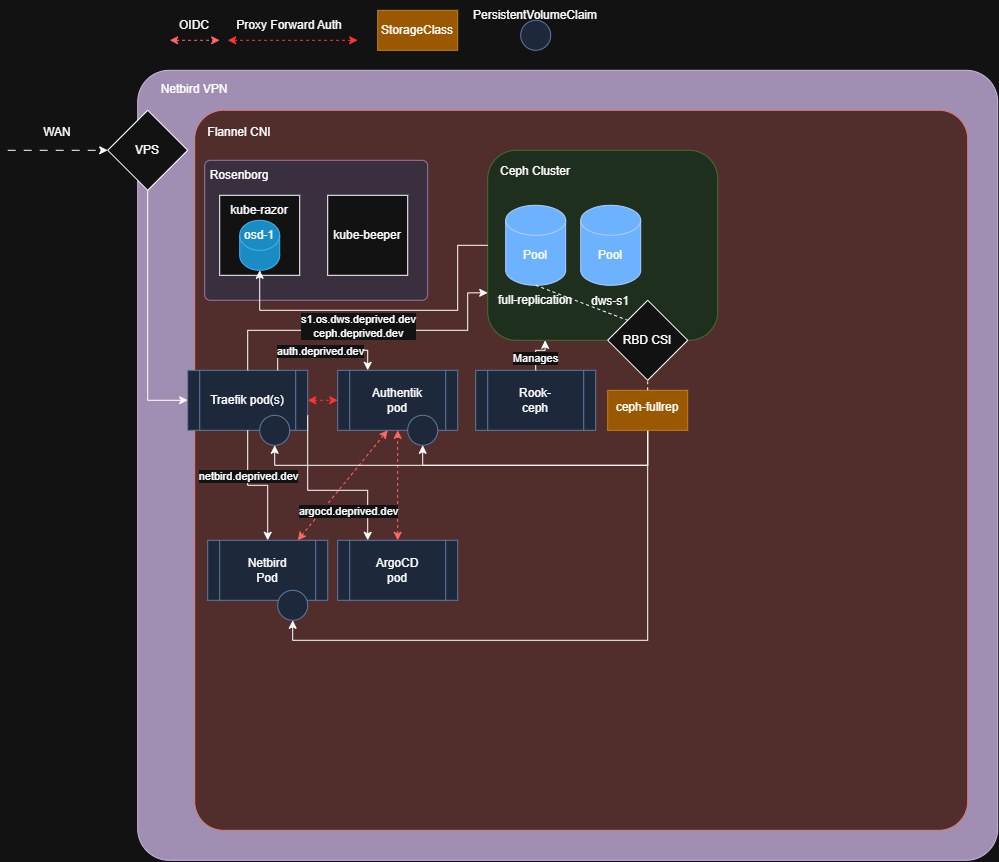Click the OIDC legend label
999x862 pixels.
click(194, 25)
